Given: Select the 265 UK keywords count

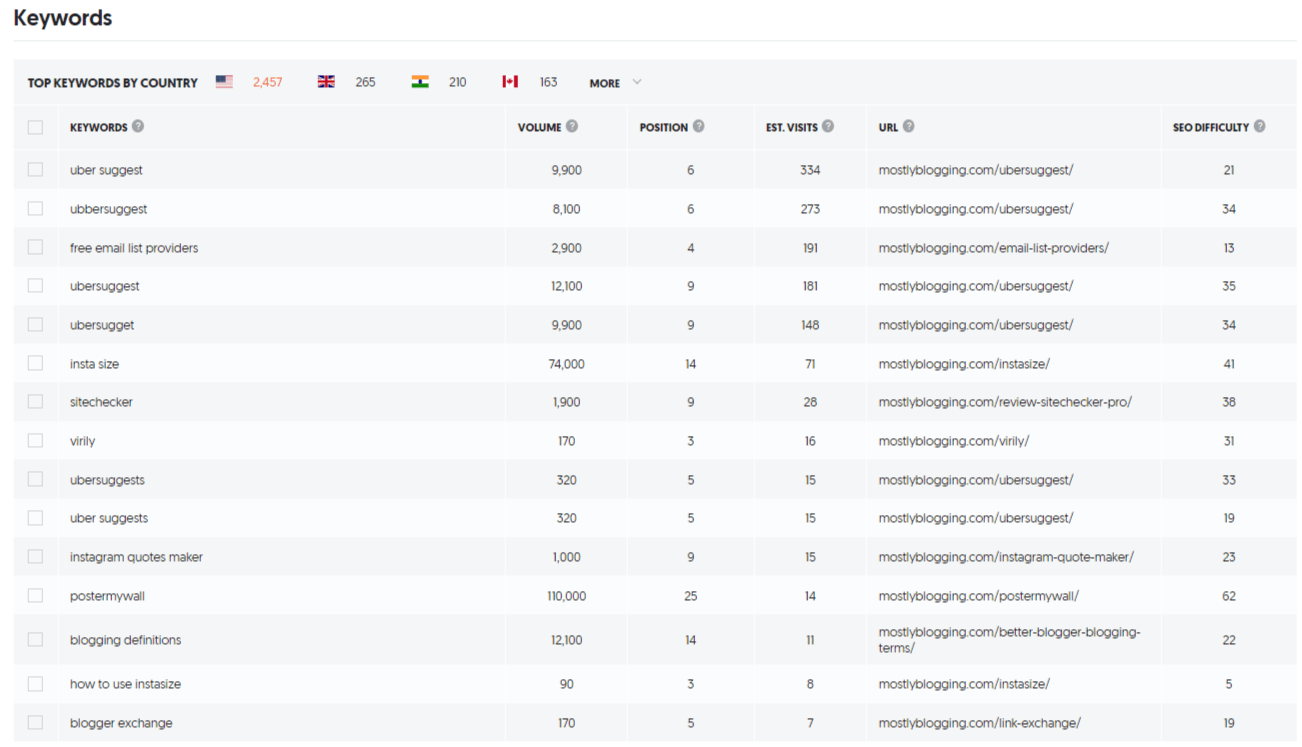Looking at the screenshot, I should (365, 83).
